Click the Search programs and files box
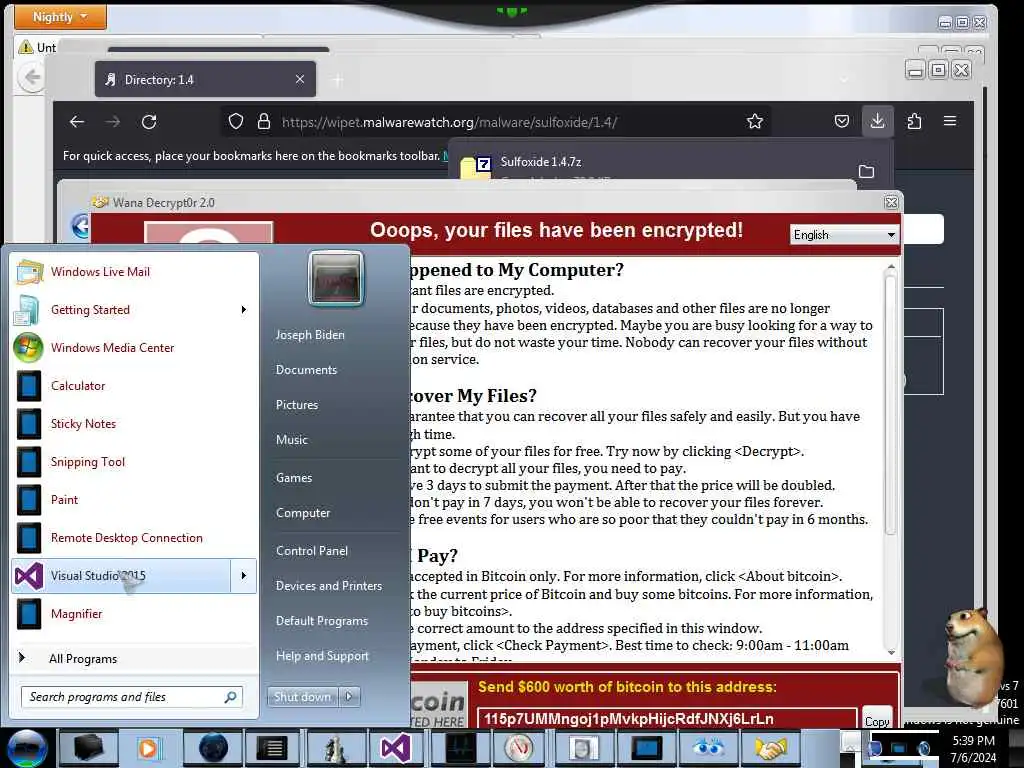1024x768 pixels. click(x=132, y=697)
